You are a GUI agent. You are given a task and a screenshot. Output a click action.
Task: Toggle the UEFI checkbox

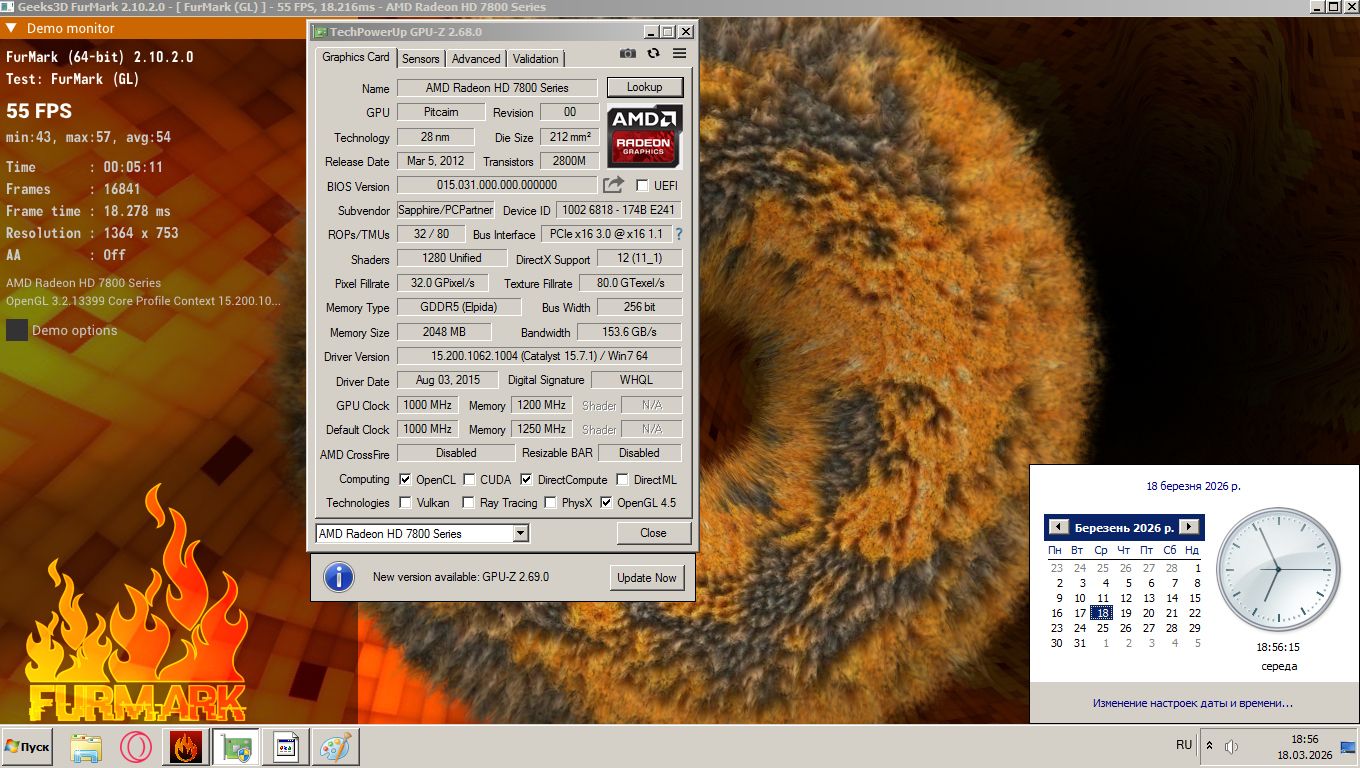tap(642, 186)
